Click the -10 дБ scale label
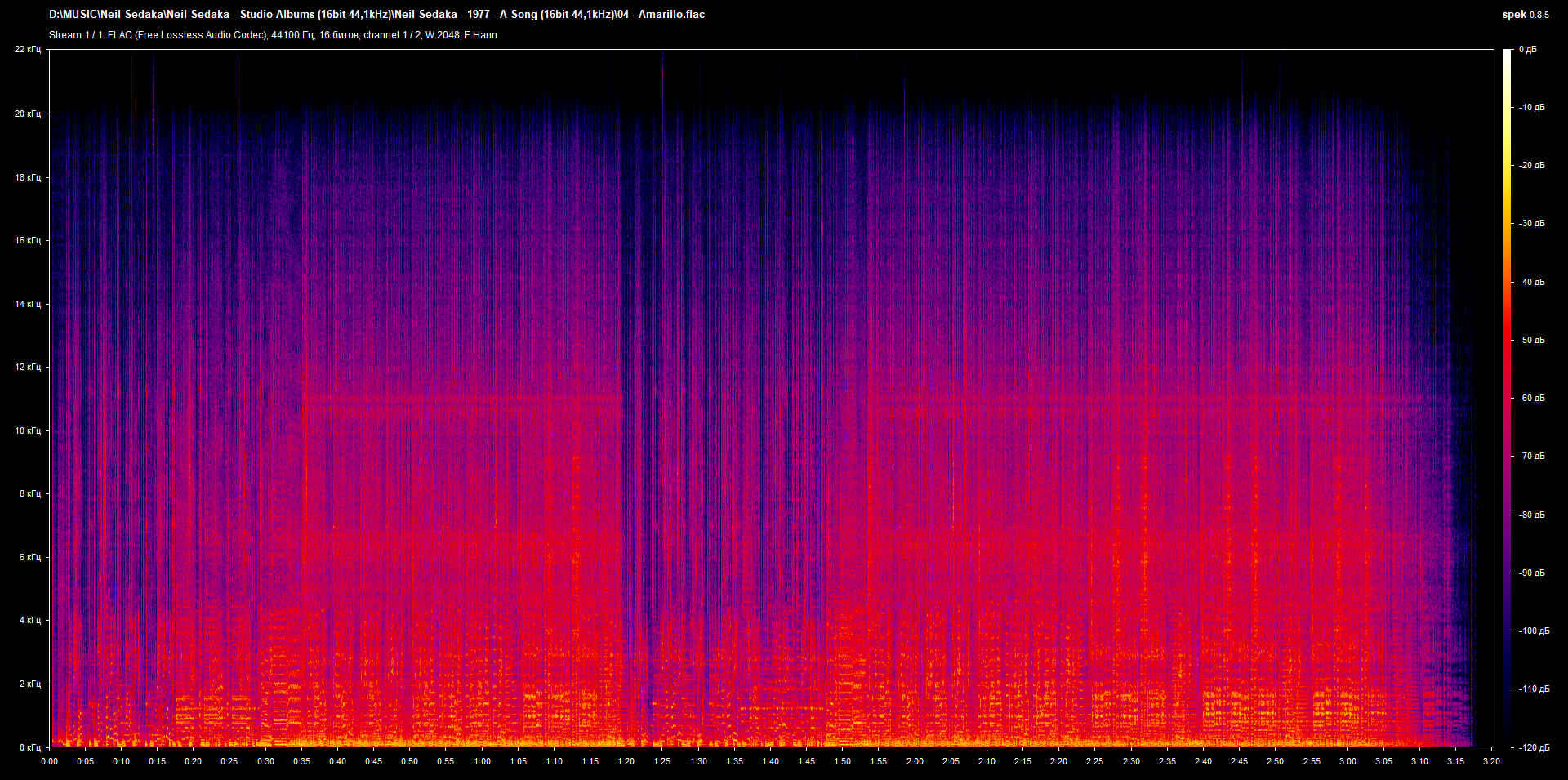Viewport: 1568px width, 780px height. coord(1531,107)
